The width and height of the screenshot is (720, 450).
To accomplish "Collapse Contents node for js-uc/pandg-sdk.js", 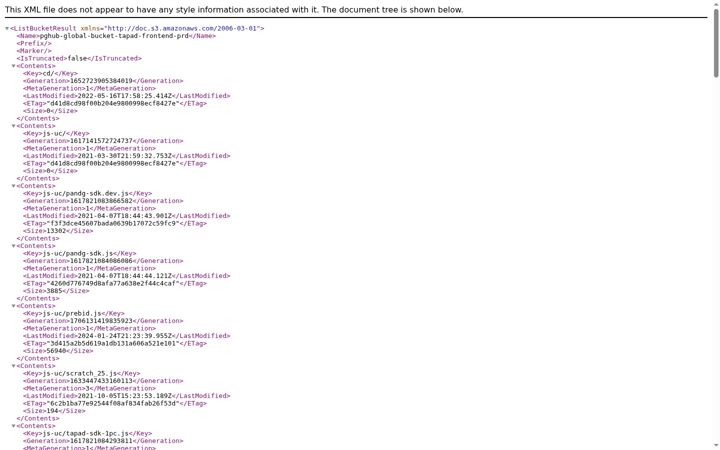I will [x=13, y=246].
